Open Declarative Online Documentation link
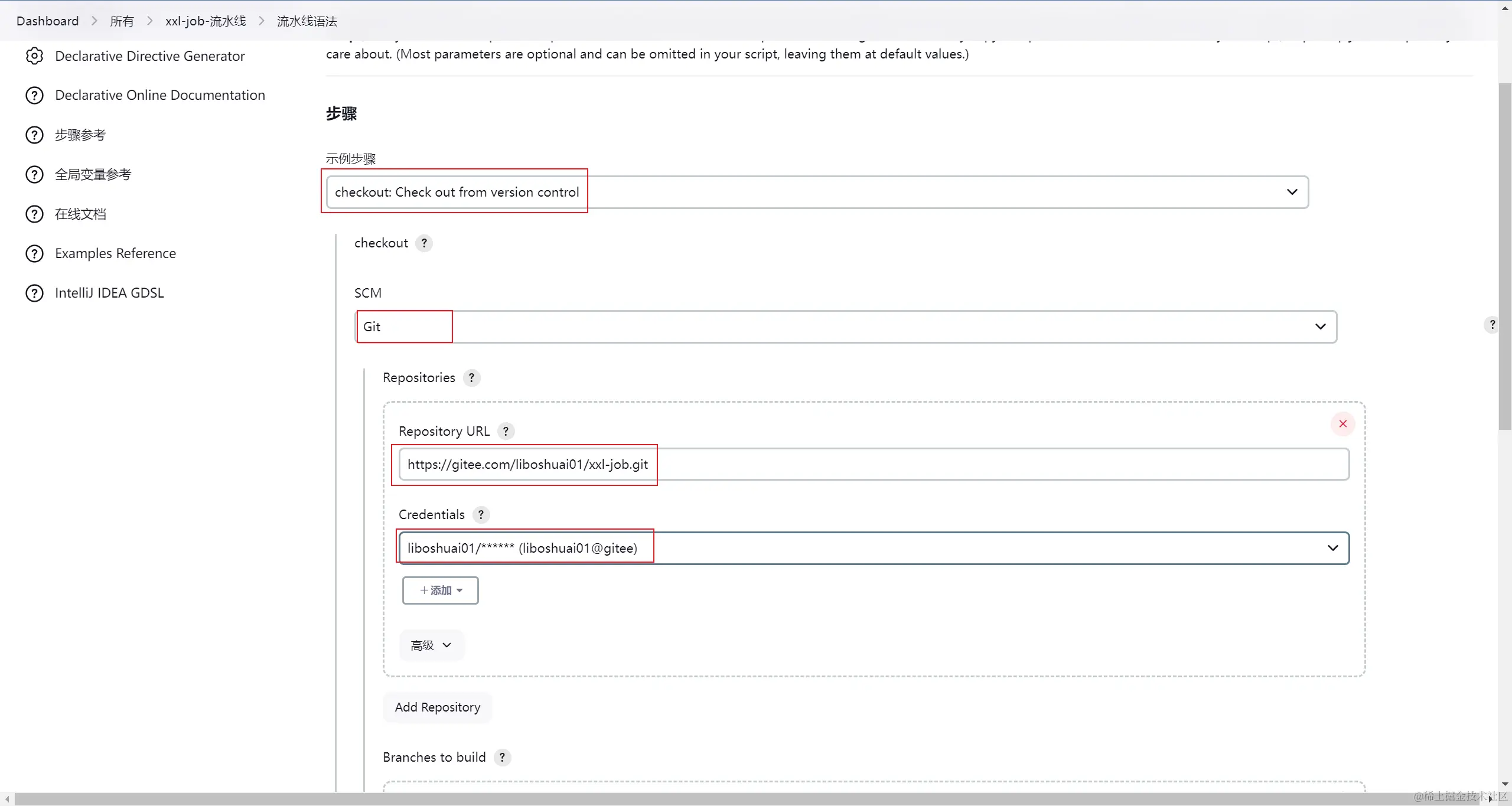This screenshot has height=806, width=1512. tap(159, 95)
